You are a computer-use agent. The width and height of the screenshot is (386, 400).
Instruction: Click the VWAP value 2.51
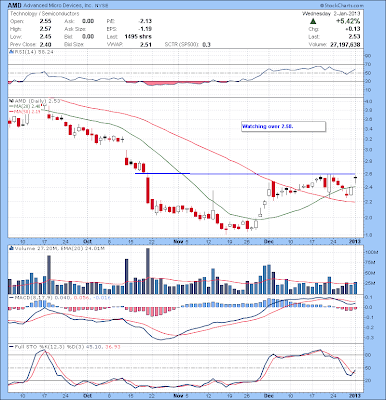146,44
